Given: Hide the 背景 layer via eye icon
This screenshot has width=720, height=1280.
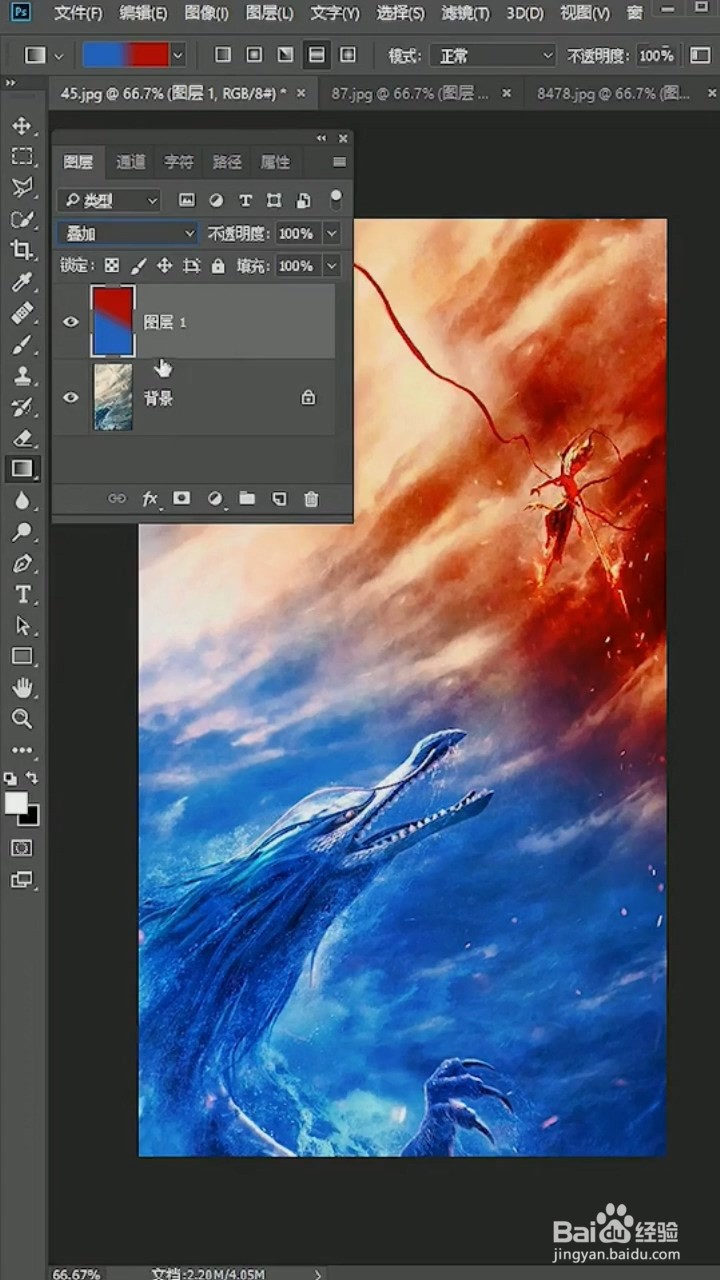Looking at the screenshot, I should (71, 397).
